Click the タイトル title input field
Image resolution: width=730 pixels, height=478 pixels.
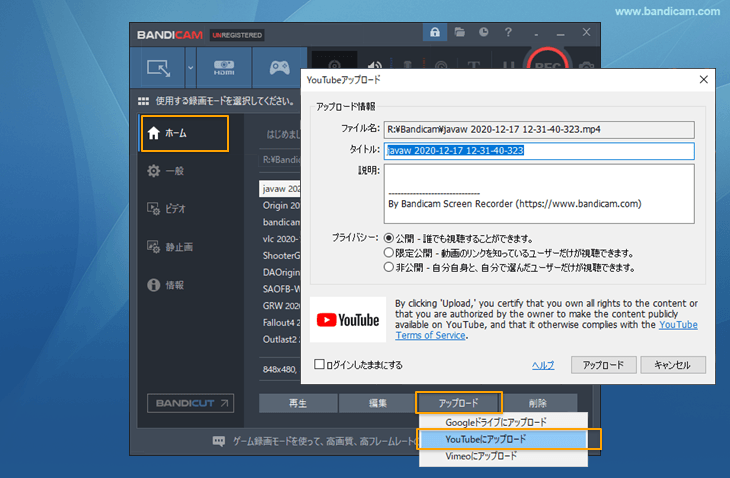tap(539, 150)
